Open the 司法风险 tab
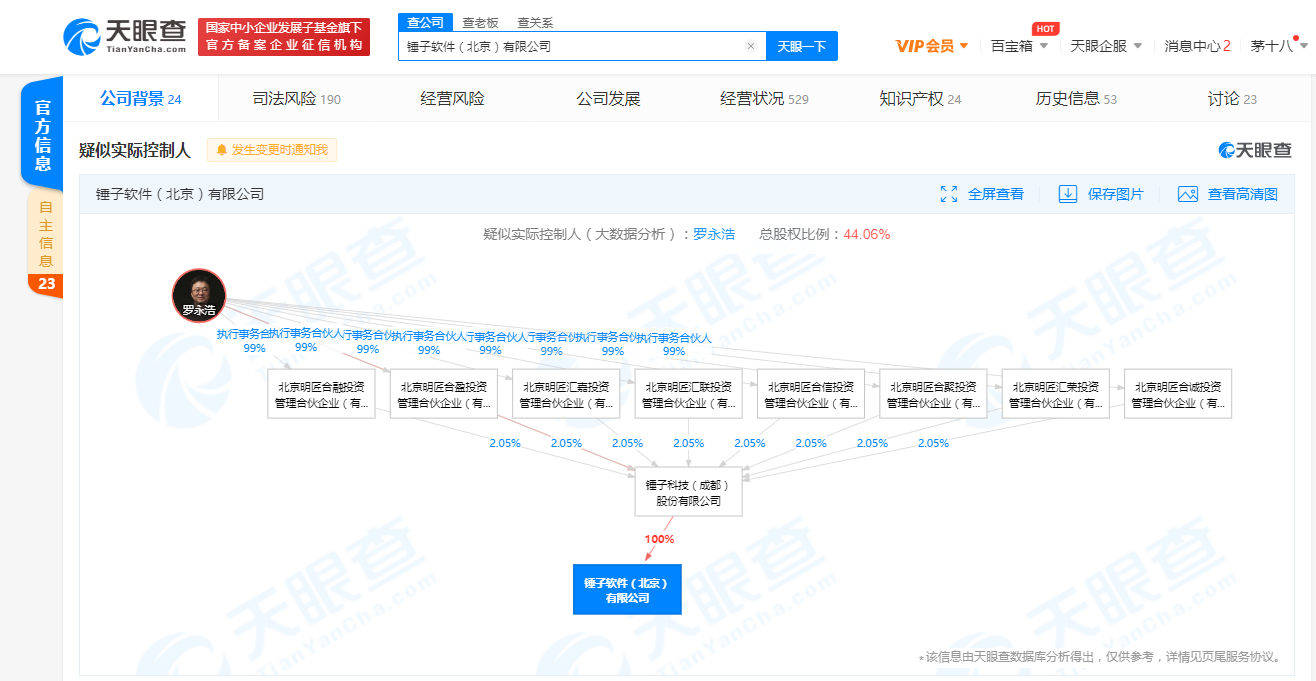The image size is (1316, 681). pyautogui.click(x=296, y=99)
